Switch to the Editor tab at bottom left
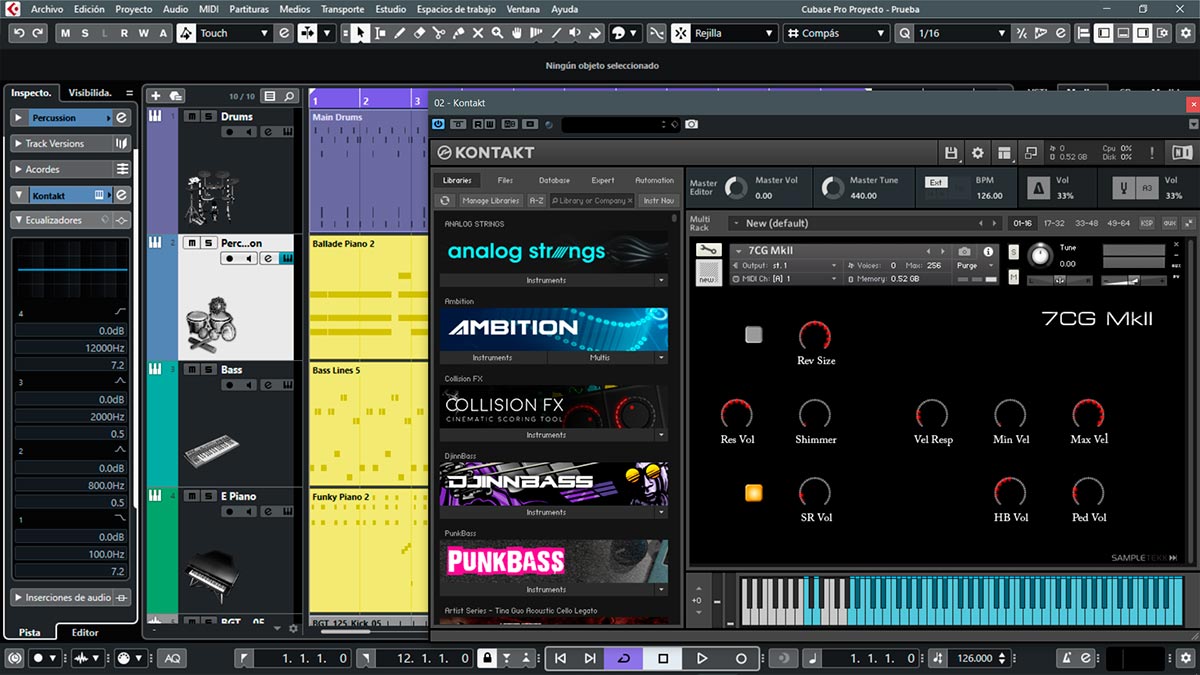 tap(85, 632)
